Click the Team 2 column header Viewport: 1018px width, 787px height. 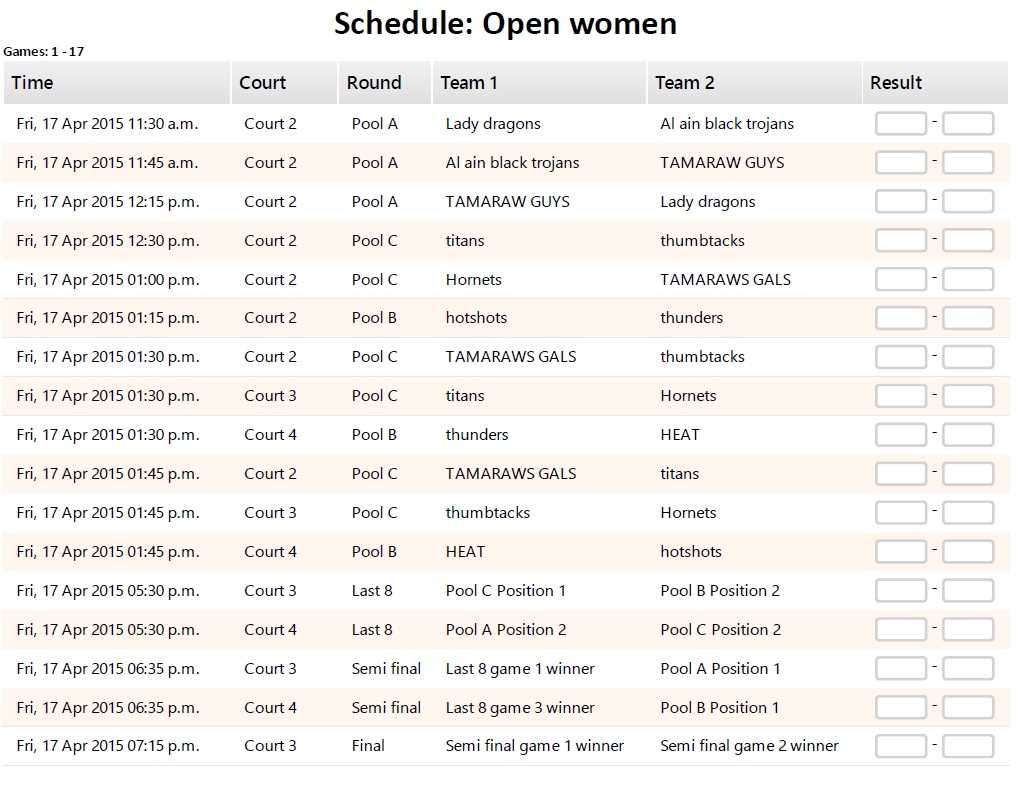(x=685, y=83)
